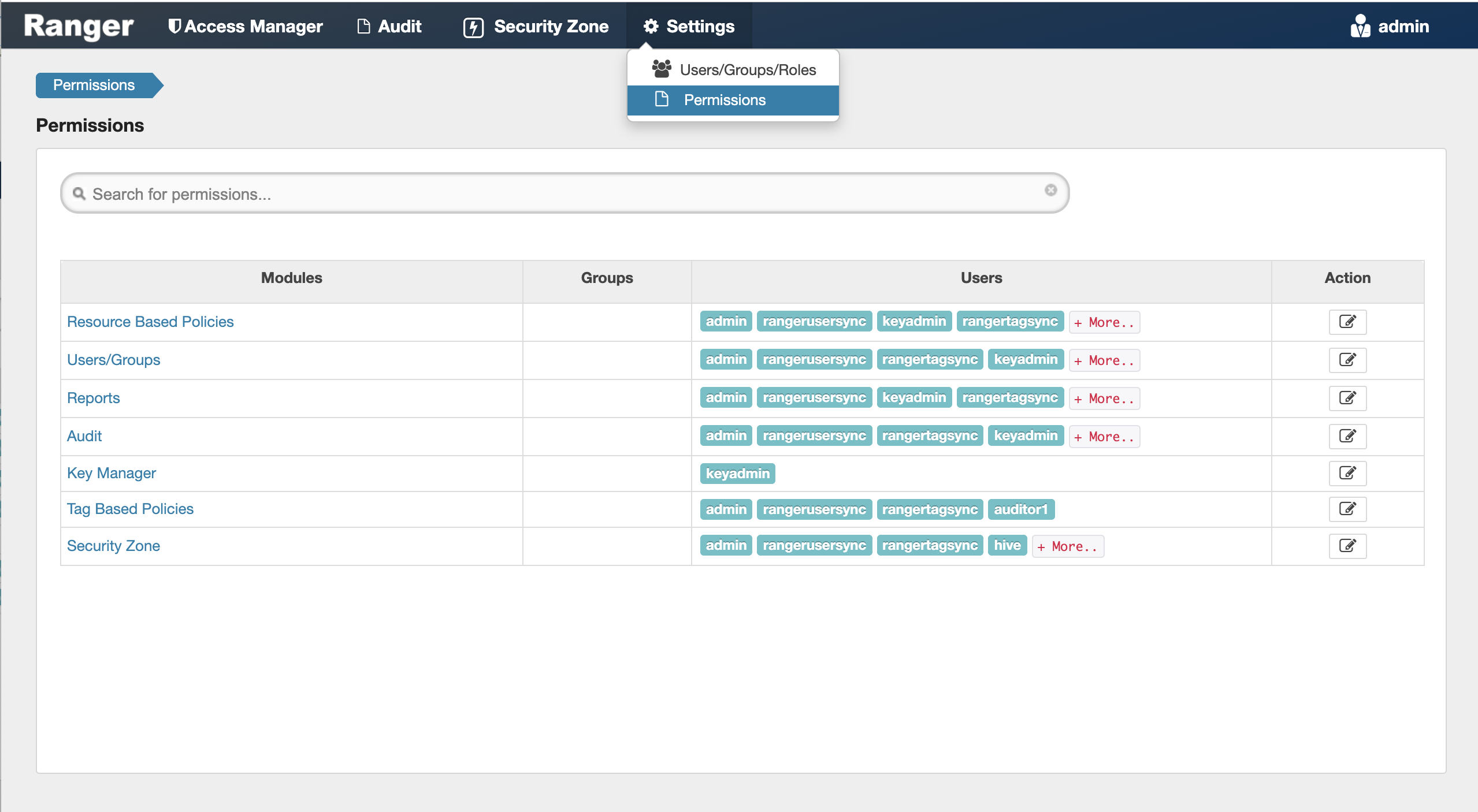The width and height of the screenshot is (1478, 812).
Task: Open the Key Manager module link
Action: click(x=111, y=473)
